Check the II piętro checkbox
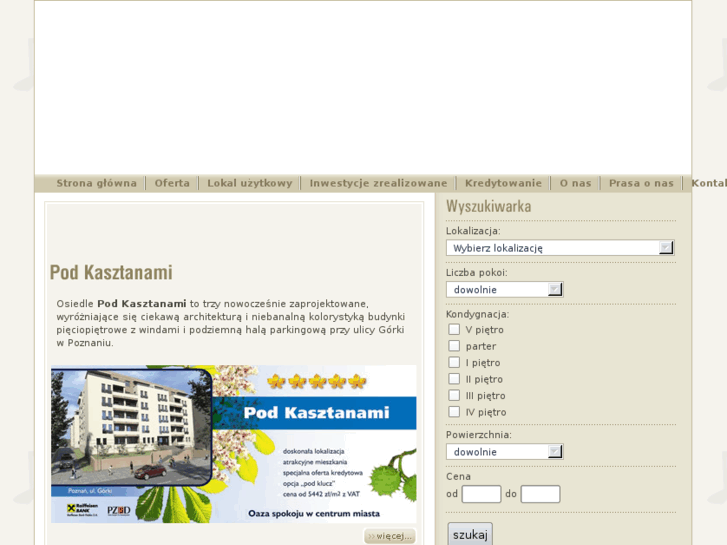This screenshot has height=545, width=727. point(454,379)
